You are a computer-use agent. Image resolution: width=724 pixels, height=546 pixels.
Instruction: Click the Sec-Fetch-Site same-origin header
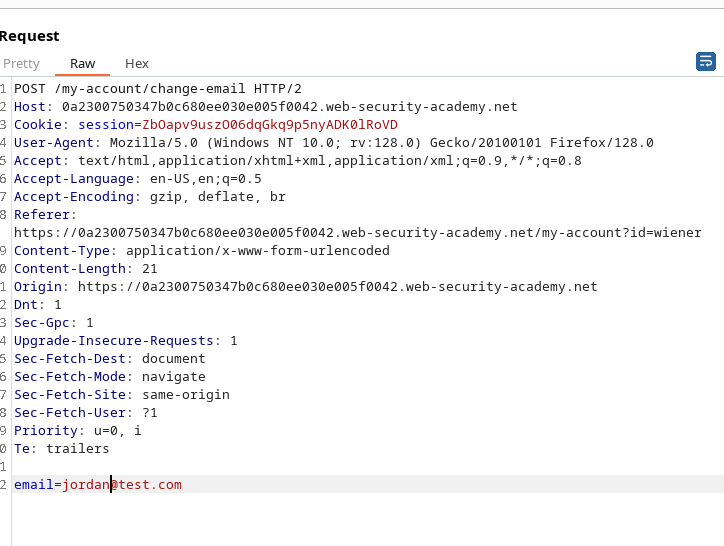click(121, 395)
